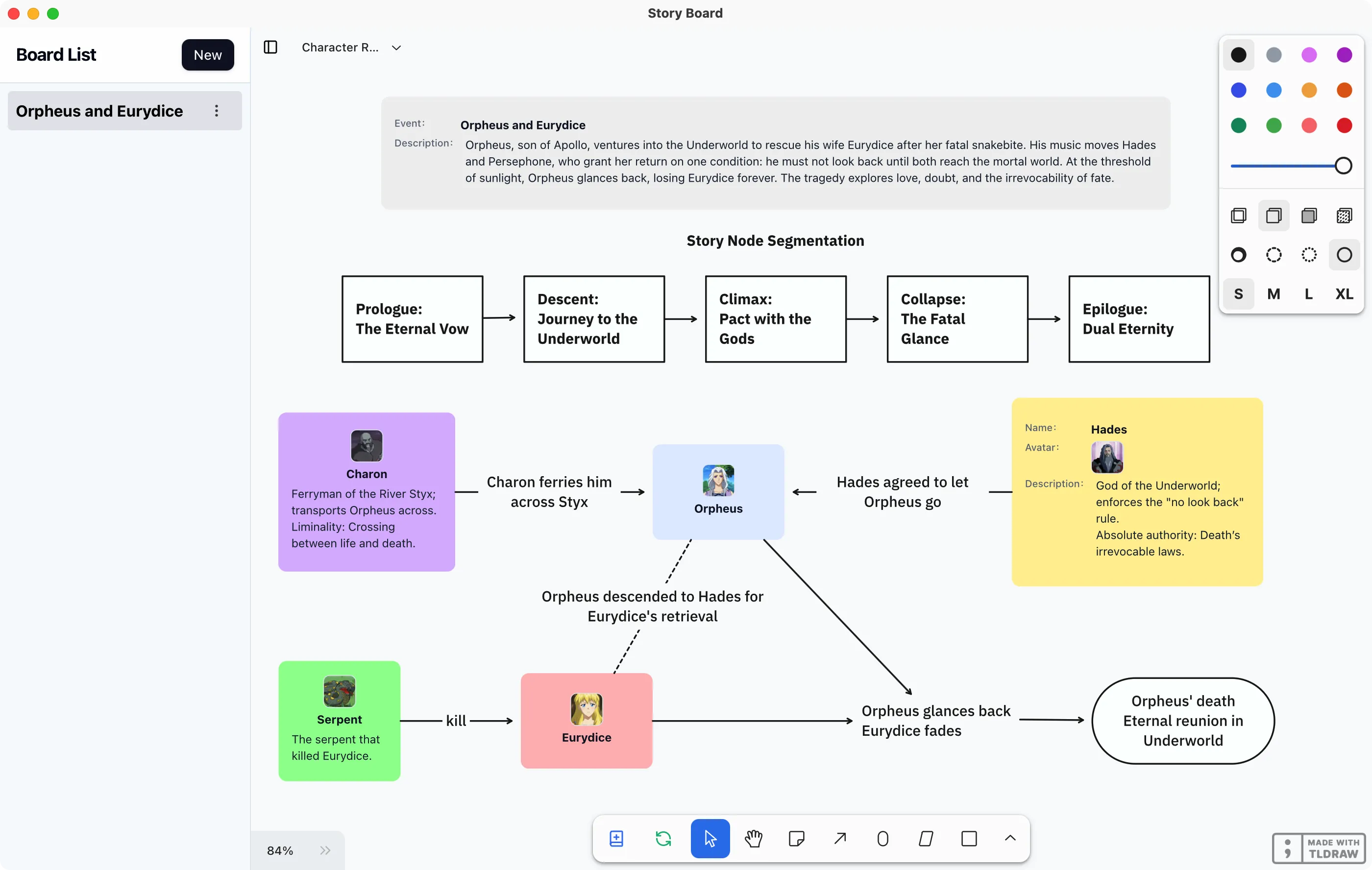Click the green refresh sync icon
The width and height of the screenshot is (1372, 870).
662,838
